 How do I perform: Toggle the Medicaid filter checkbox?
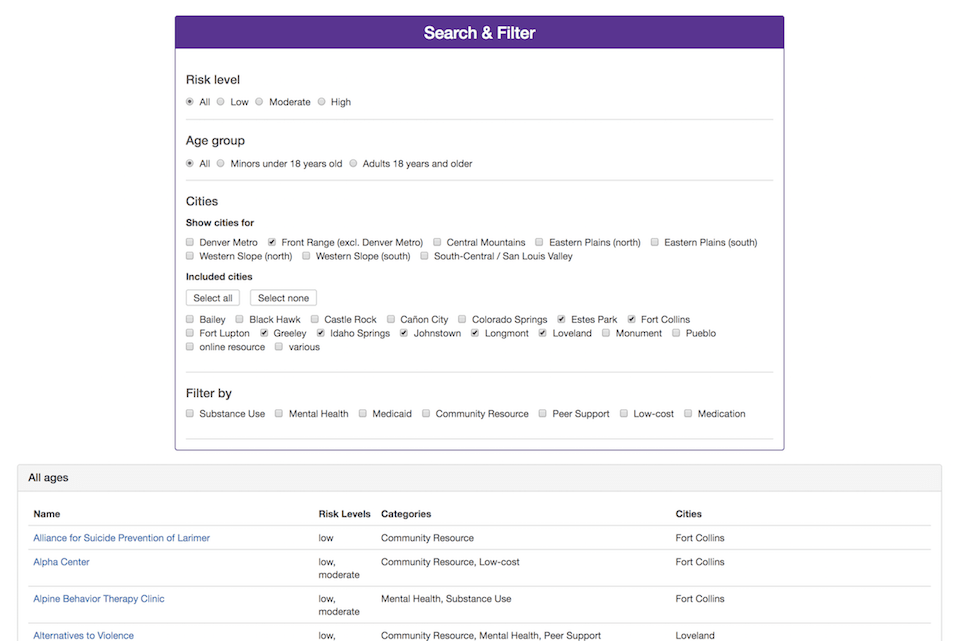[x=362, y=414]
